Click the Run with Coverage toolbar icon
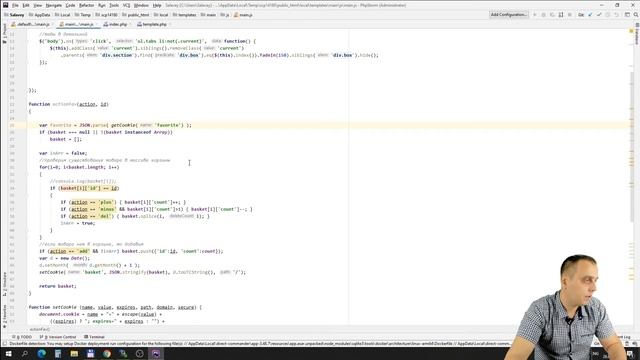 (552, 15)
